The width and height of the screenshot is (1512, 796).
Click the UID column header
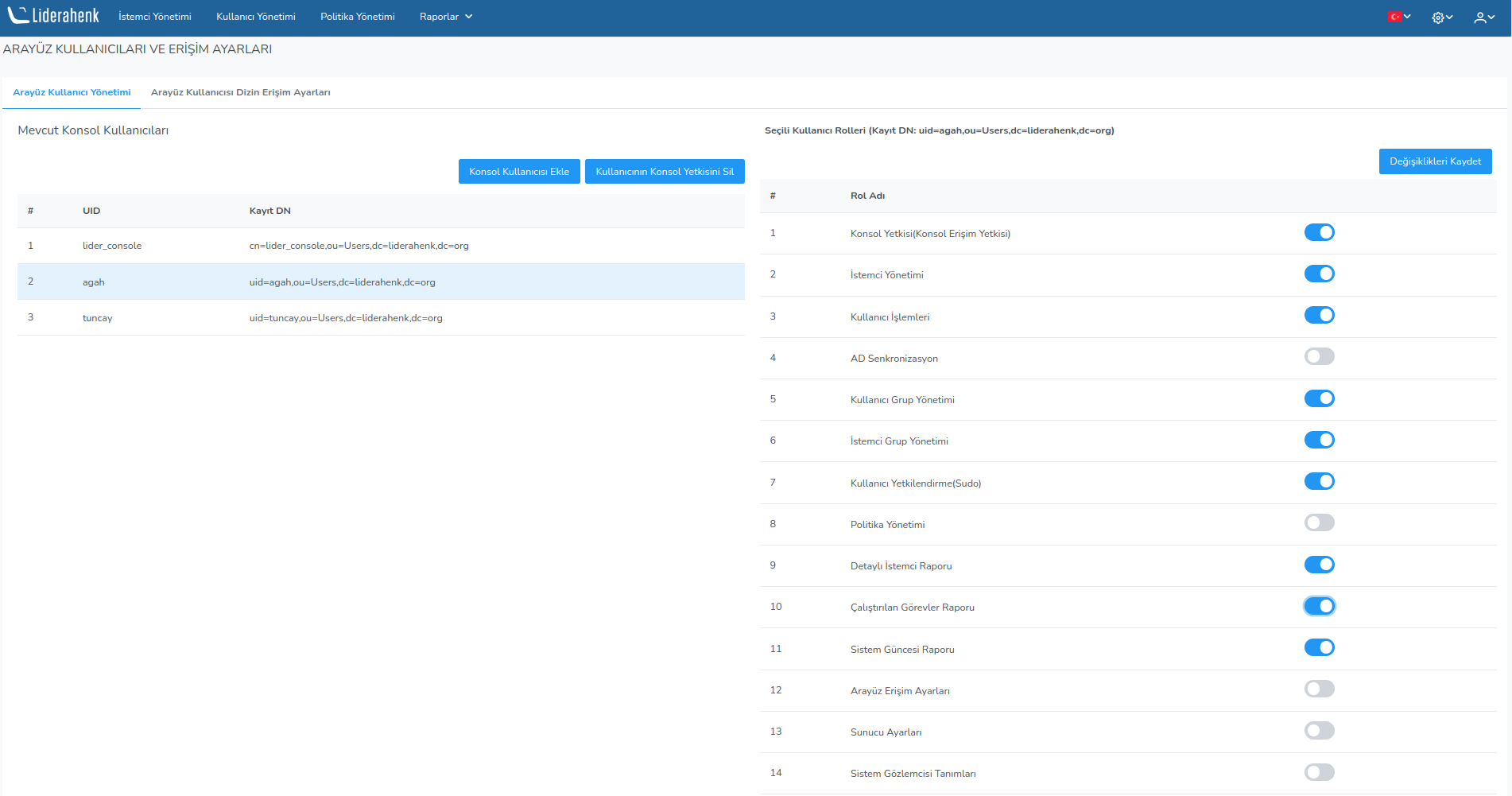(x=91, y=211)
